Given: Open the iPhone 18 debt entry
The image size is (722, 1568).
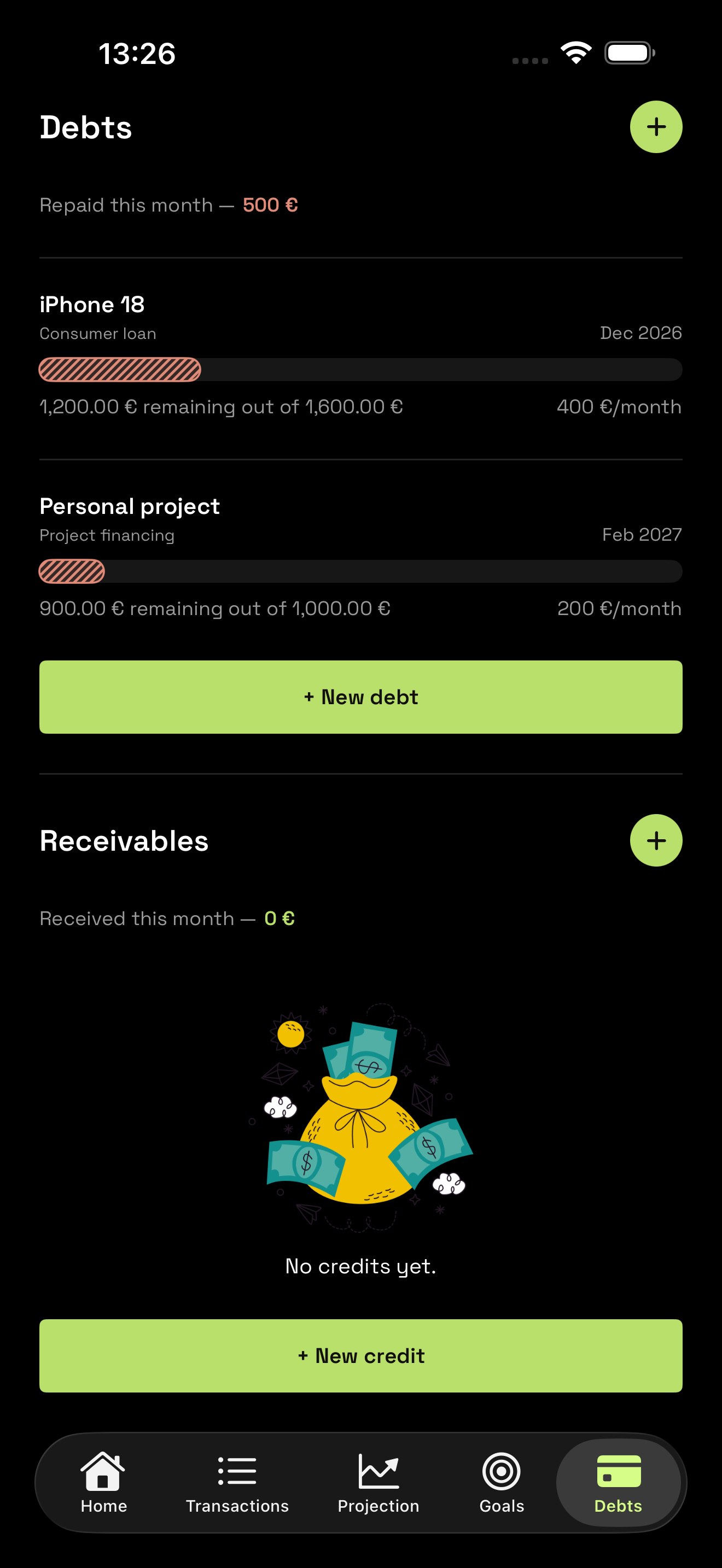Looking at the screenshot, I should (361, 355).
